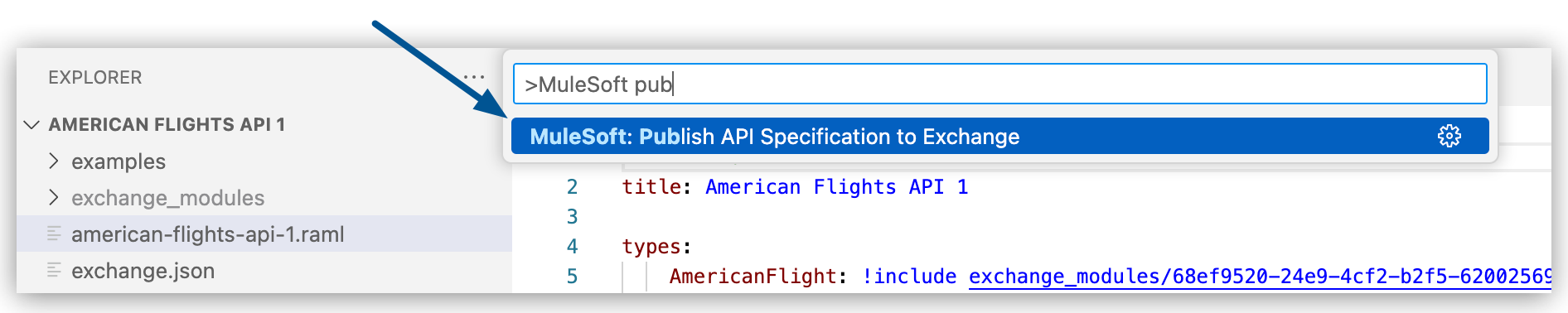Image resolution: width=1568 pixels, height=313 pixels.
Task: Click the exchange_modules folder label
Action: [x=168, y=198]
